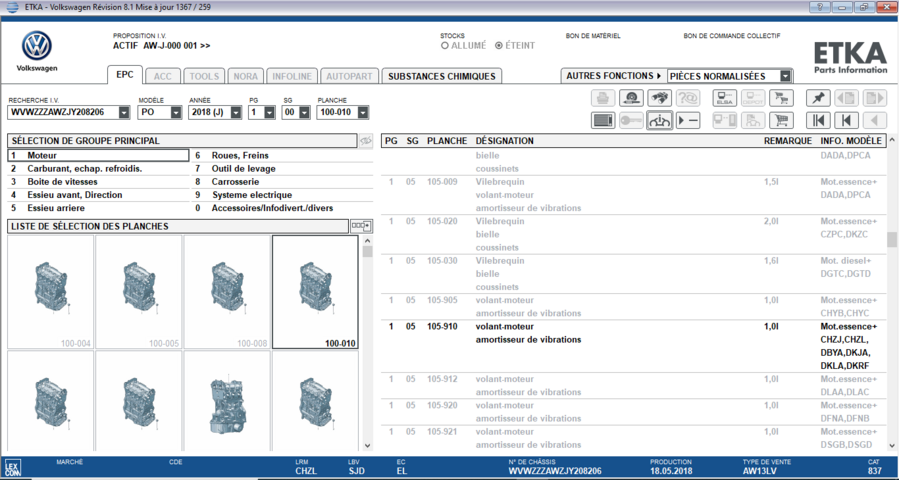Click the pushpin icon
899x480 pixels.
coord(818,98)
